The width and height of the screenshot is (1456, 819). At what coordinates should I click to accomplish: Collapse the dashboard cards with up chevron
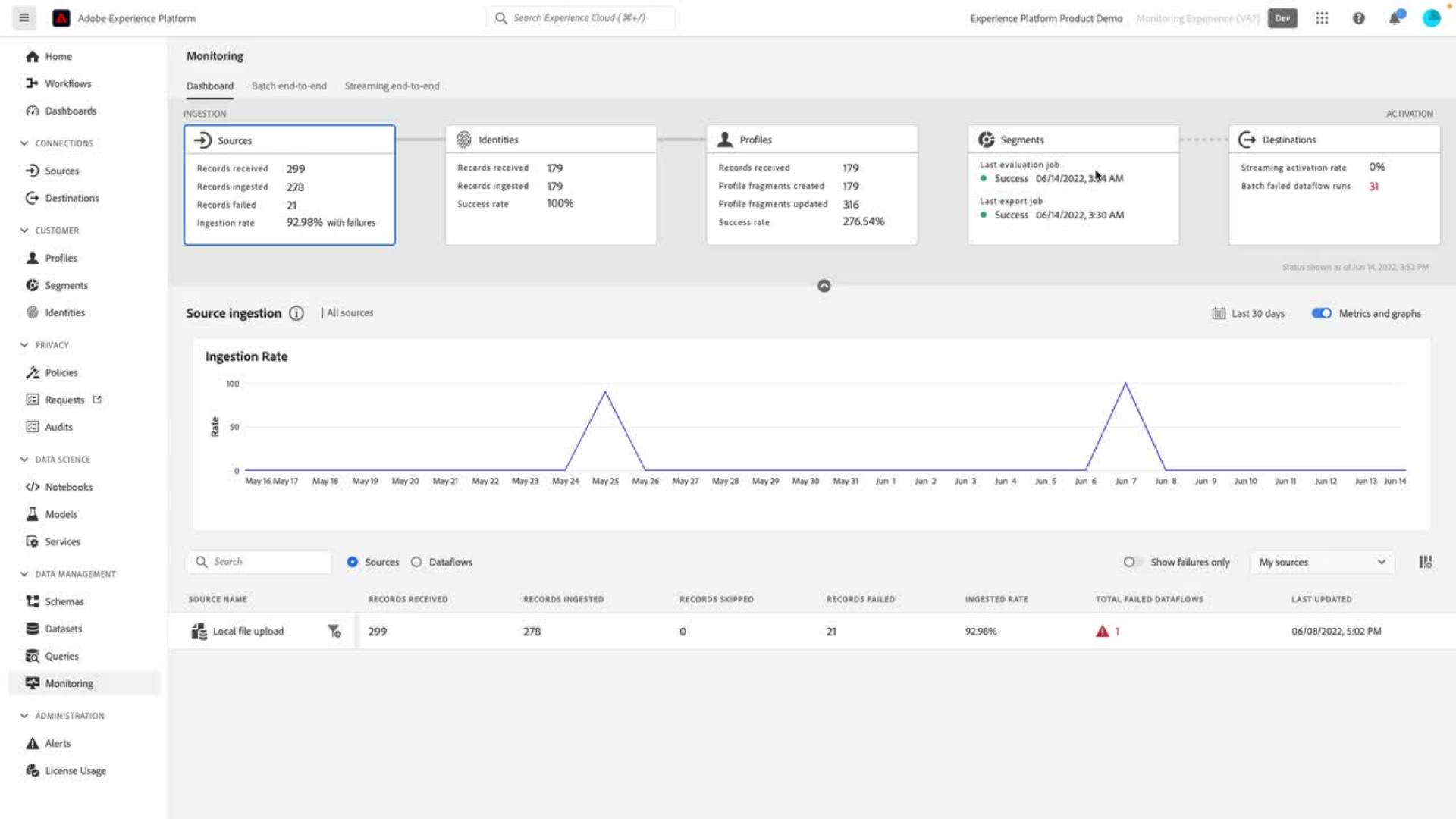click(824, 286)
